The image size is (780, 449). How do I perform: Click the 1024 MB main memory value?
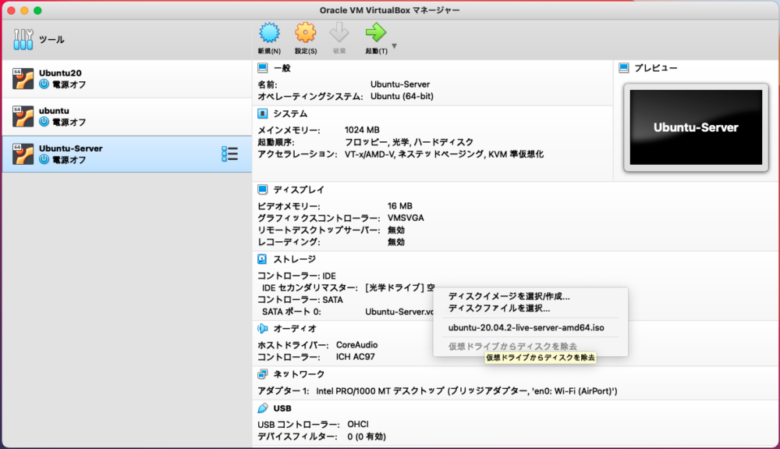coord(362,130)
